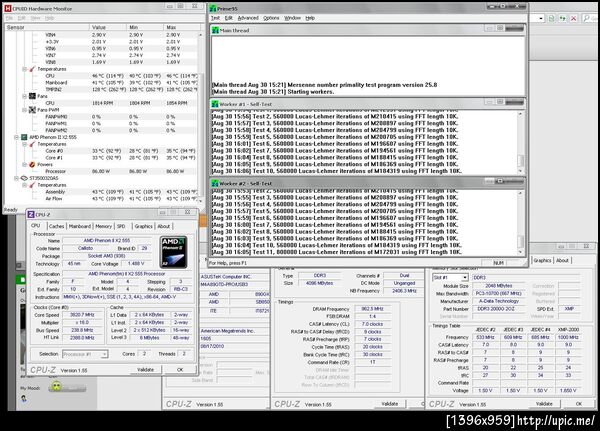Click the AMD Phenom II logo in CPU-Z
Image resolution: width=600 pixels, height=431 pixels.
tap(173, 252)
